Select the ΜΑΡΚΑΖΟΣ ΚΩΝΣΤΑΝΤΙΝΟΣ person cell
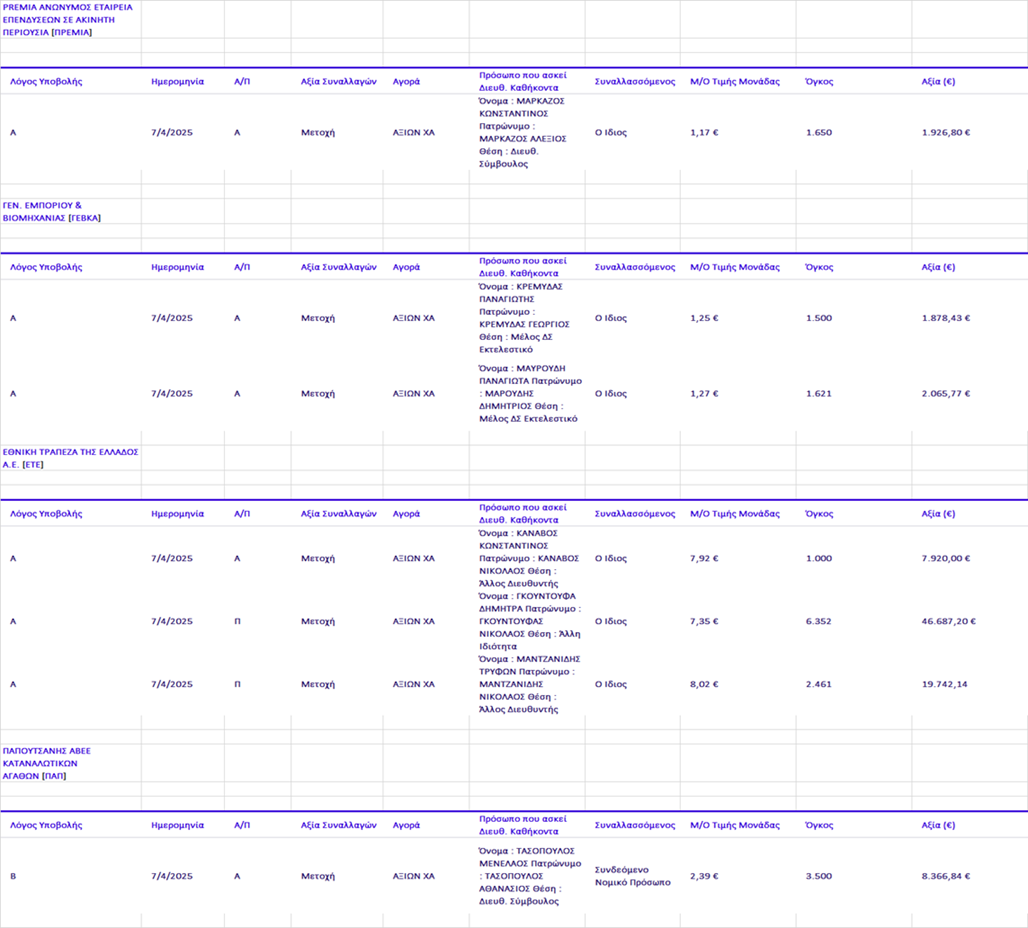This screenshot has height=928, width=1028. 523,132
